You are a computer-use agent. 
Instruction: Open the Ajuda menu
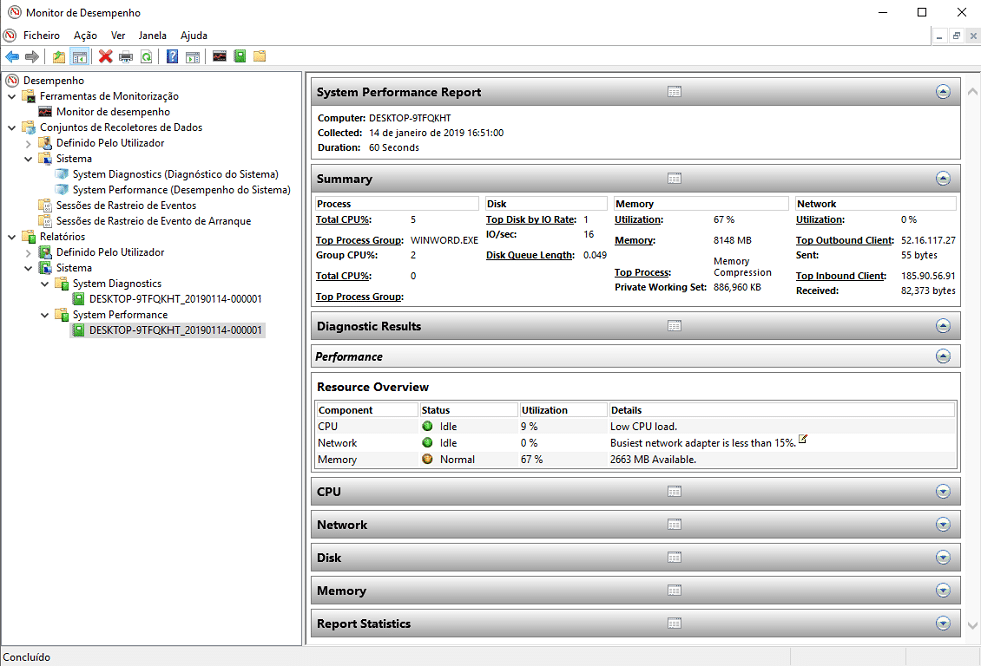194,36
